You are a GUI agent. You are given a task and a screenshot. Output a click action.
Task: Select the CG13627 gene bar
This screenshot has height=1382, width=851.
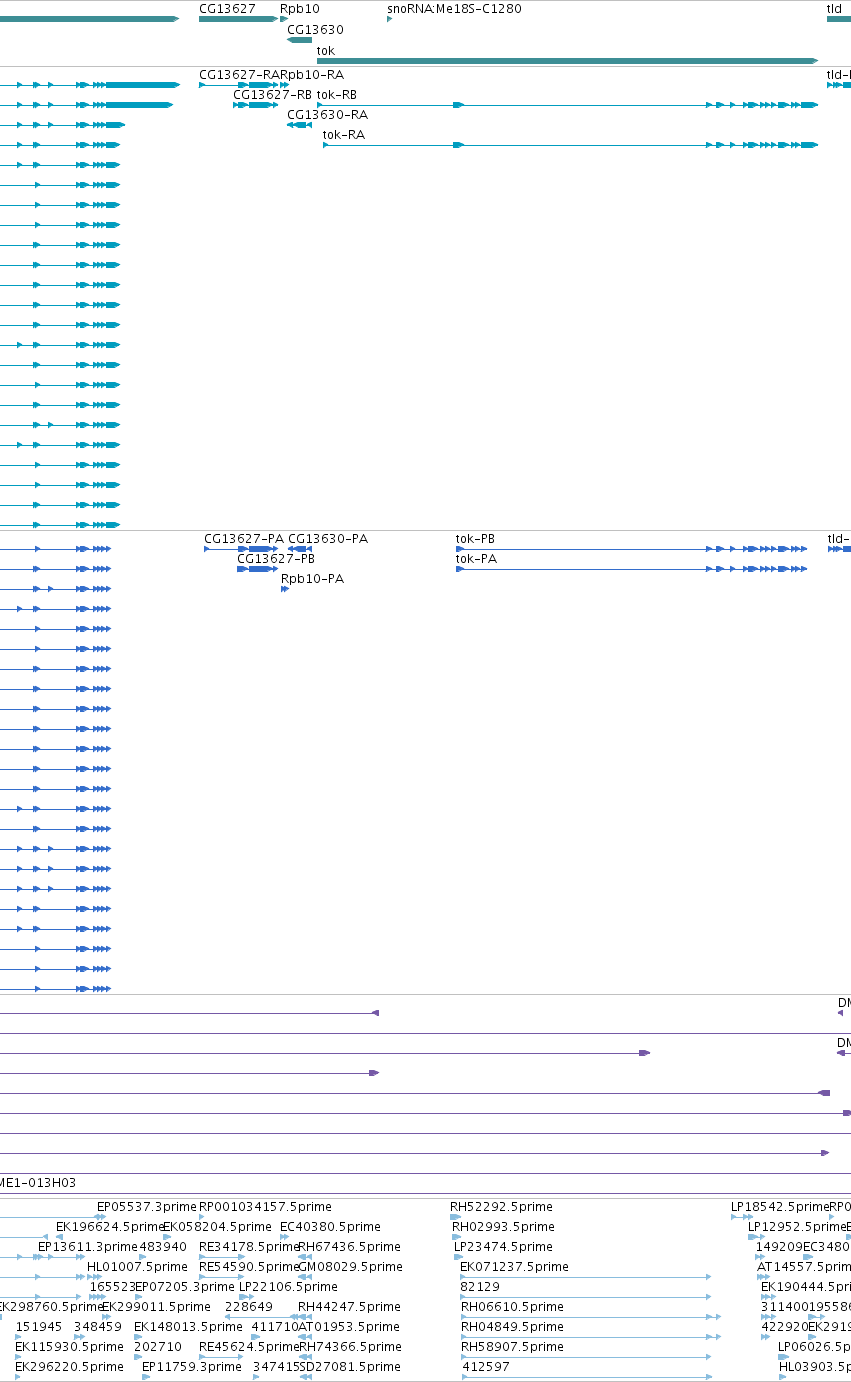point(238,19)
